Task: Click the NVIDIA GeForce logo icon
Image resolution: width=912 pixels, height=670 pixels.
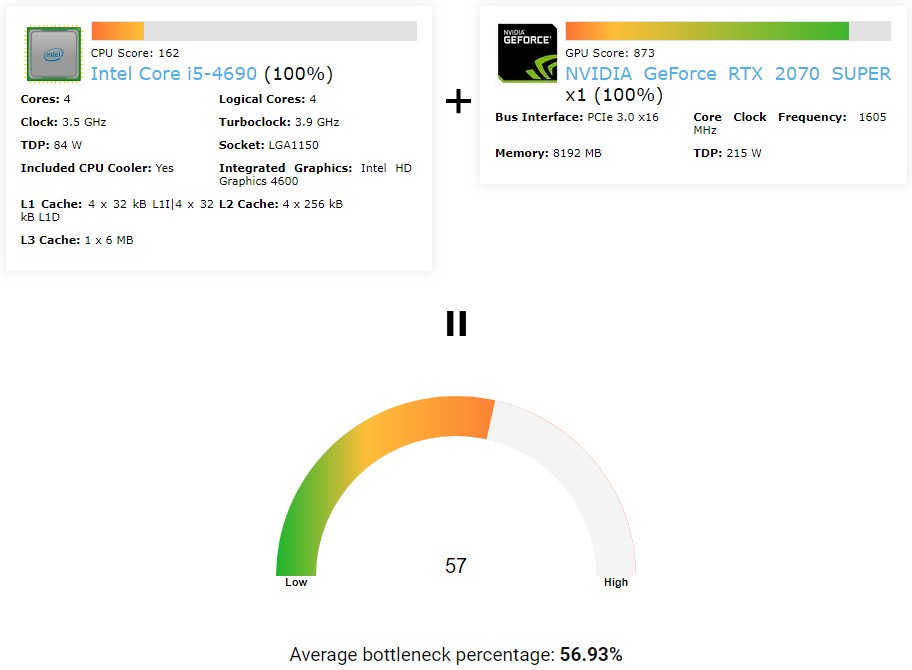Action: pyautogui.click(x=527, y=53)
